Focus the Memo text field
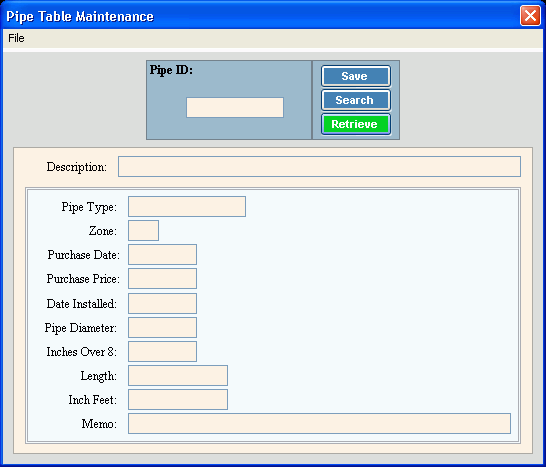 point(319,424)
